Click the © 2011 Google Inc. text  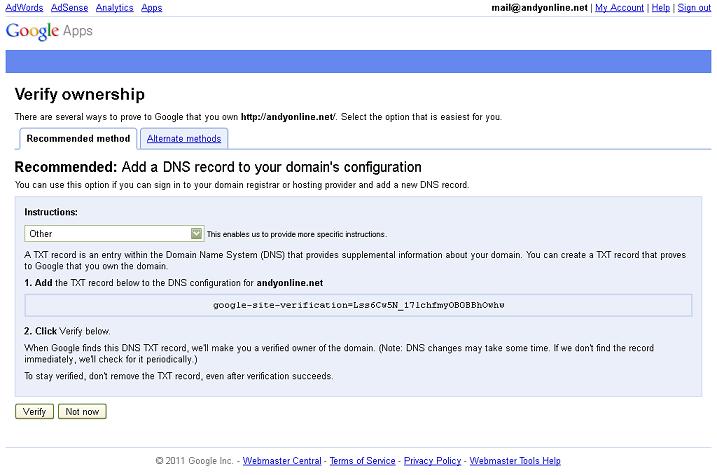[x=194, y=461]
